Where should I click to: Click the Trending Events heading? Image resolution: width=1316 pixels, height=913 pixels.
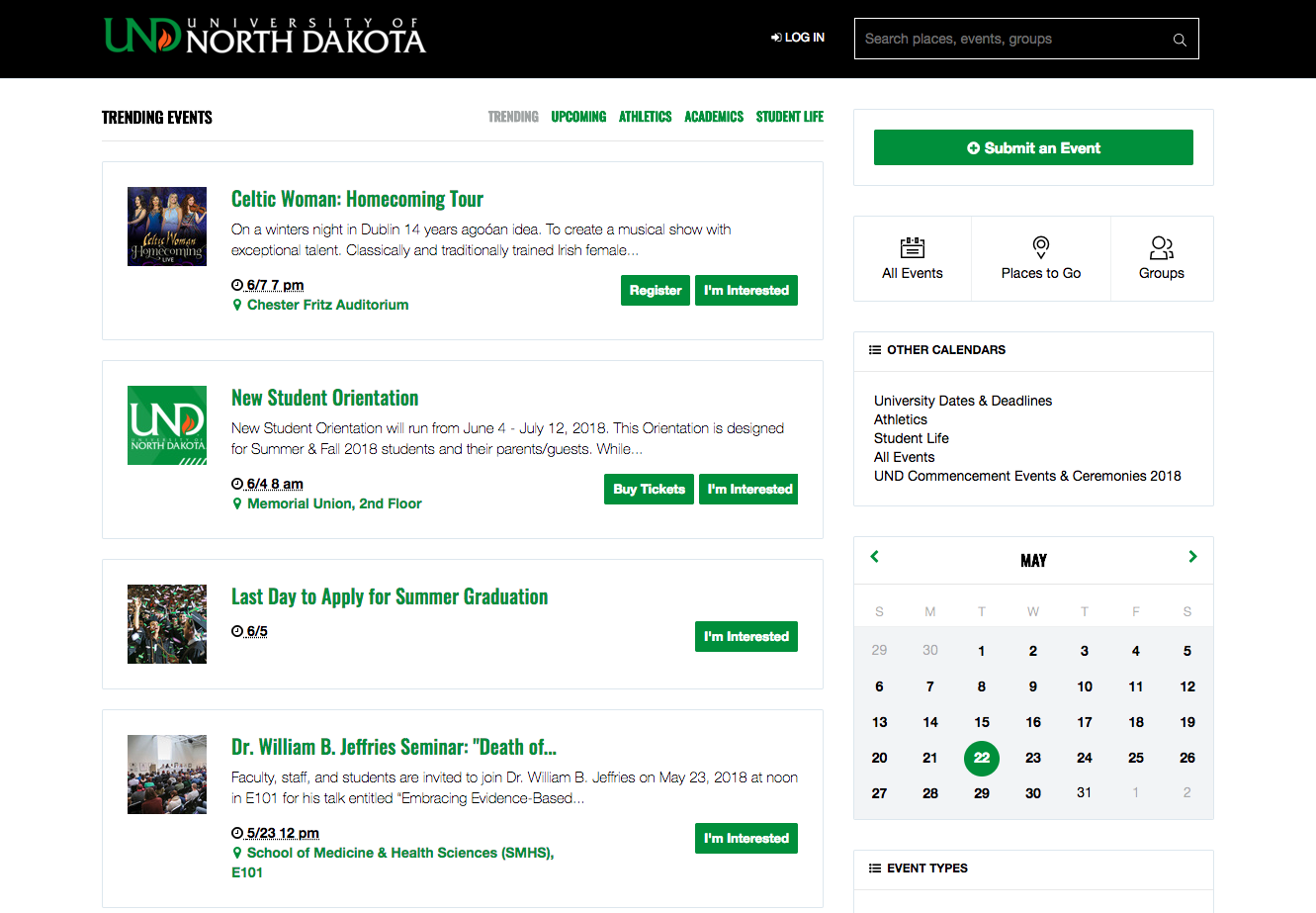tap(157, 118)
